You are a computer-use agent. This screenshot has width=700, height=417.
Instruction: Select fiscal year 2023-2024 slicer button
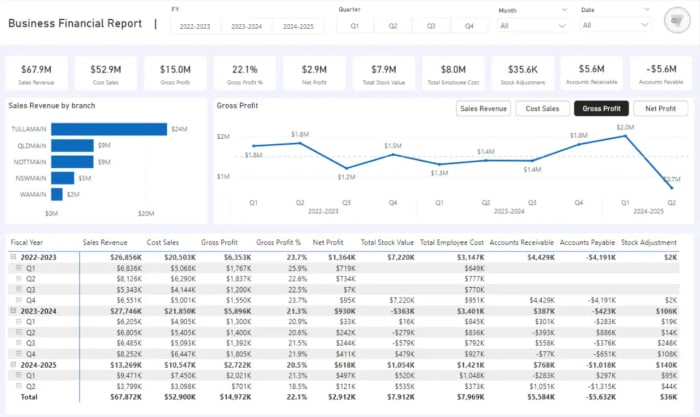[246, 26]
